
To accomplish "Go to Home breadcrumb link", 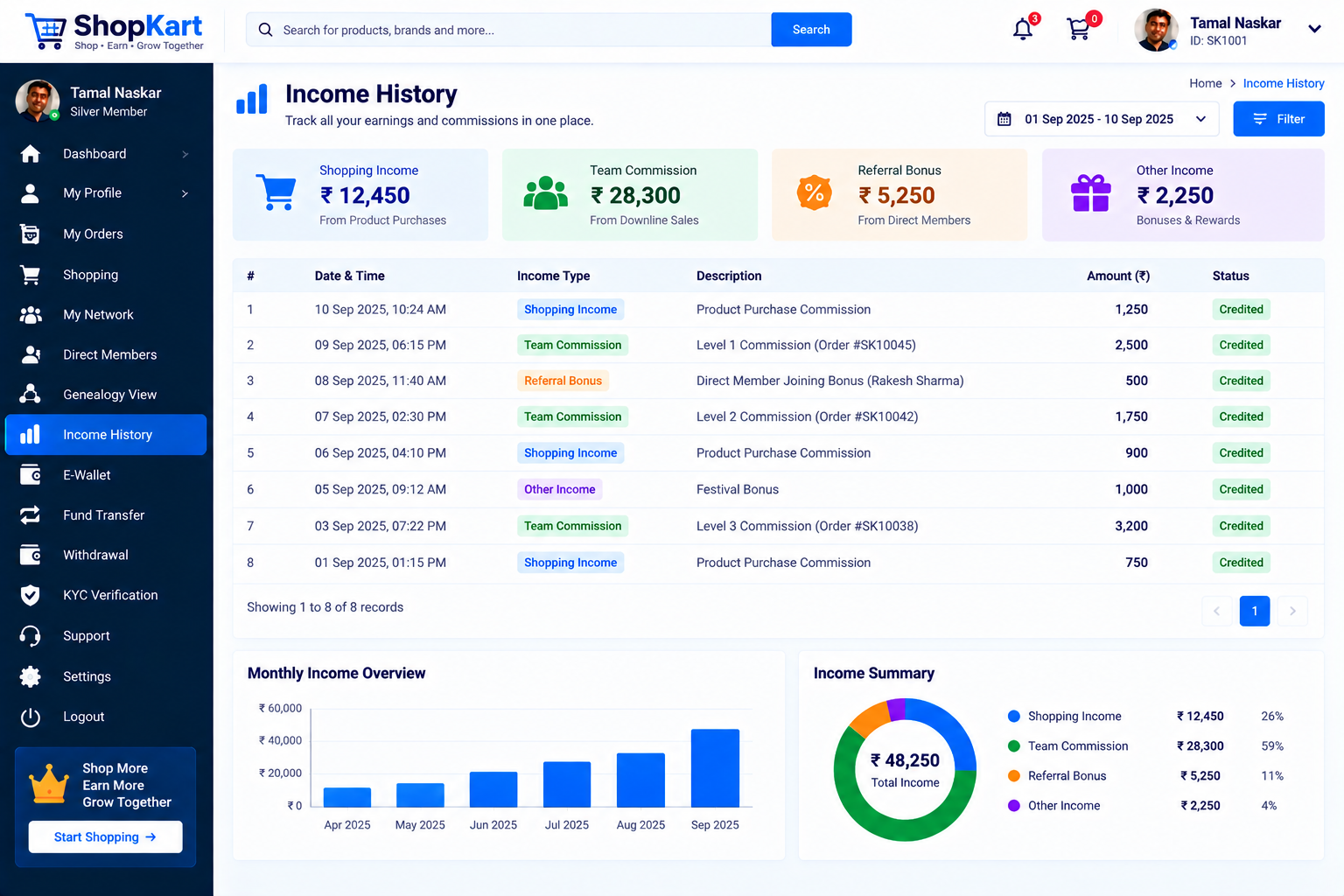I will 1205,83.
